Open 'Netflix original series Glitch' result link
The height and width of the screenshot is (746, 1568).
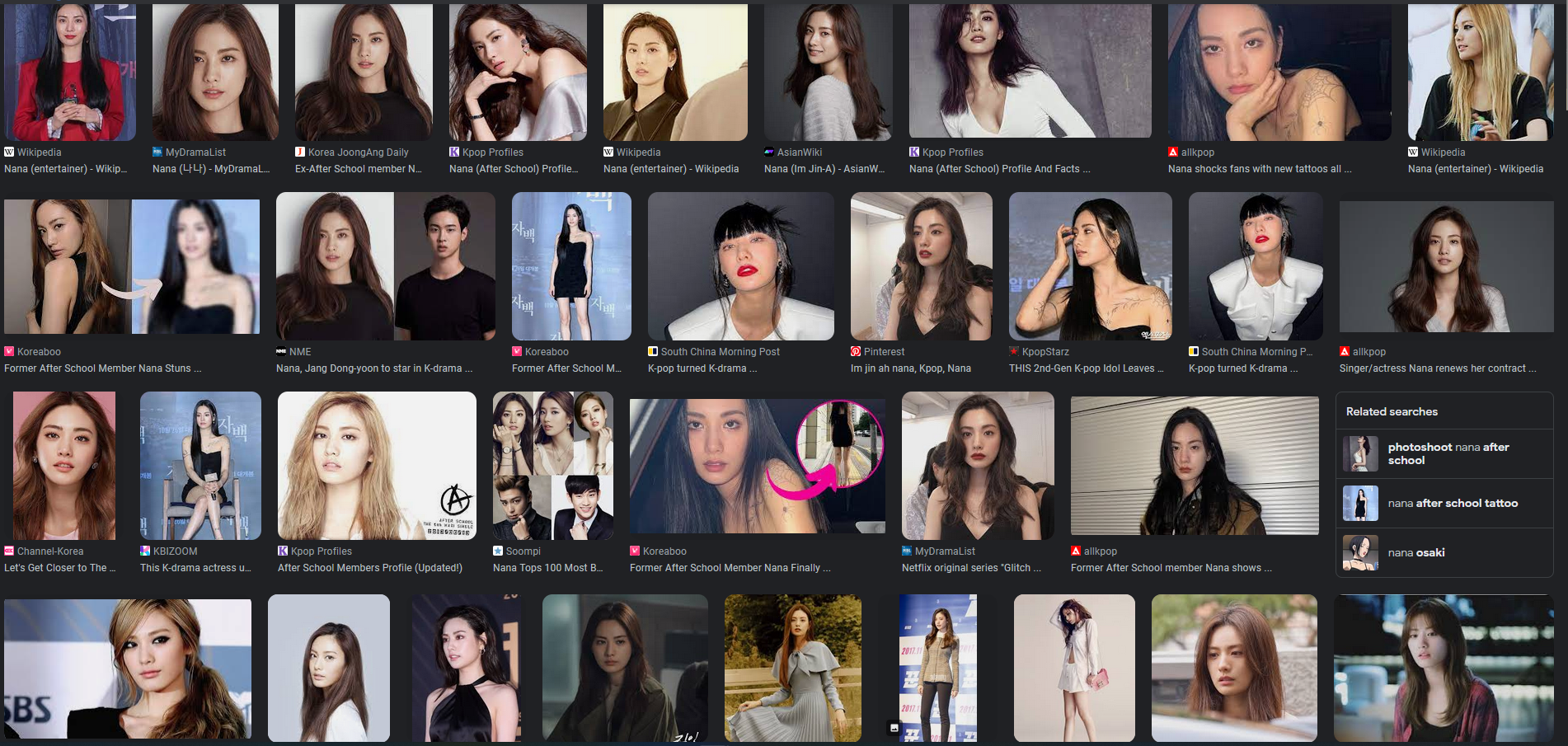(970, 568)
